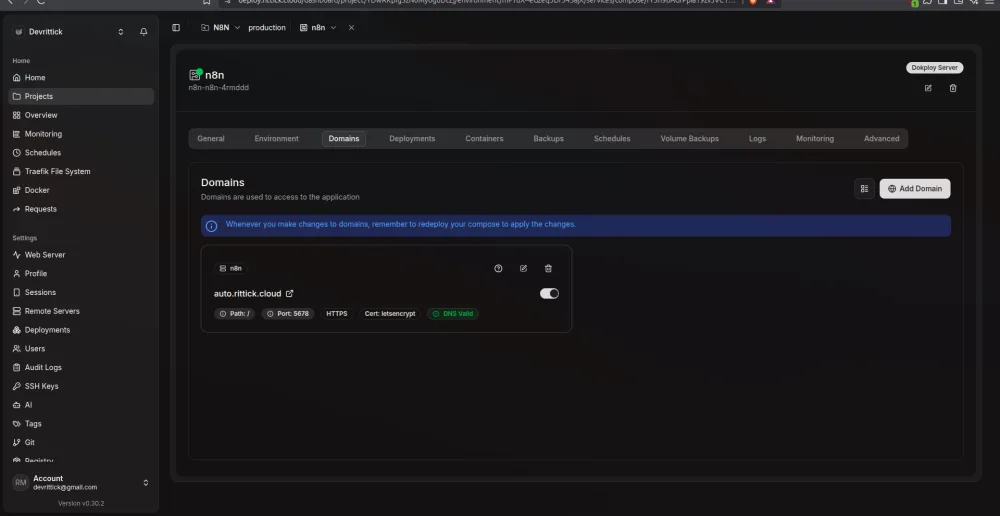Click the Port: 5678 badge
This screenshot has width=1000, height=516.
288,314
